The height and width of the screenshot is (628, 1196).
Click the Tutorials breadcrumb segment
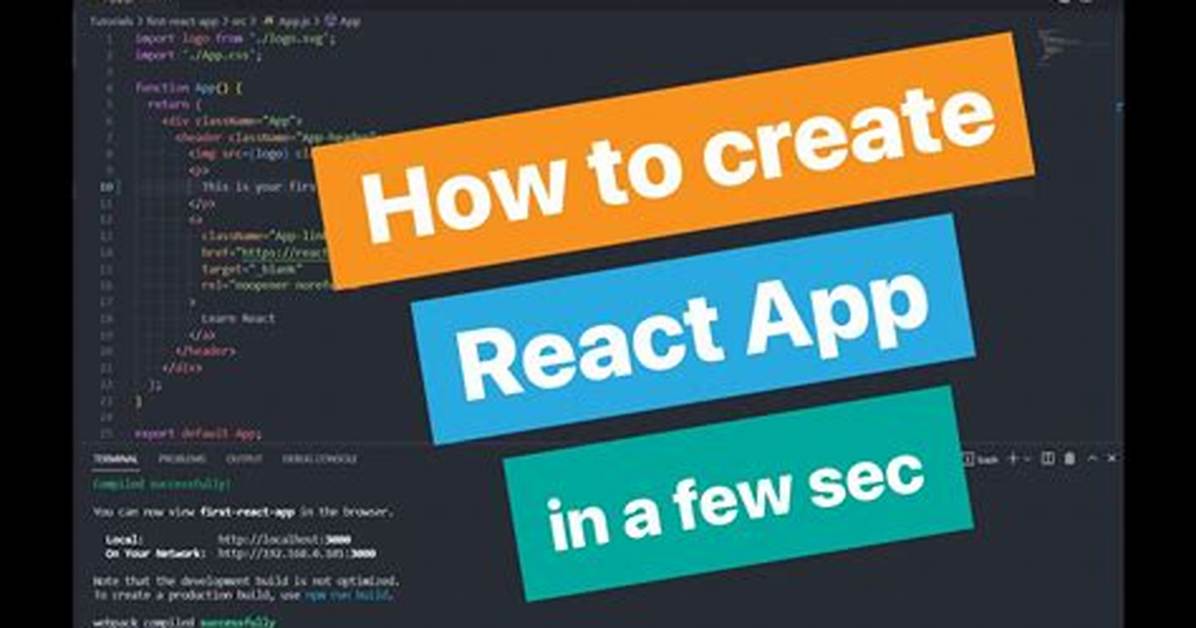tap(111, 21)
